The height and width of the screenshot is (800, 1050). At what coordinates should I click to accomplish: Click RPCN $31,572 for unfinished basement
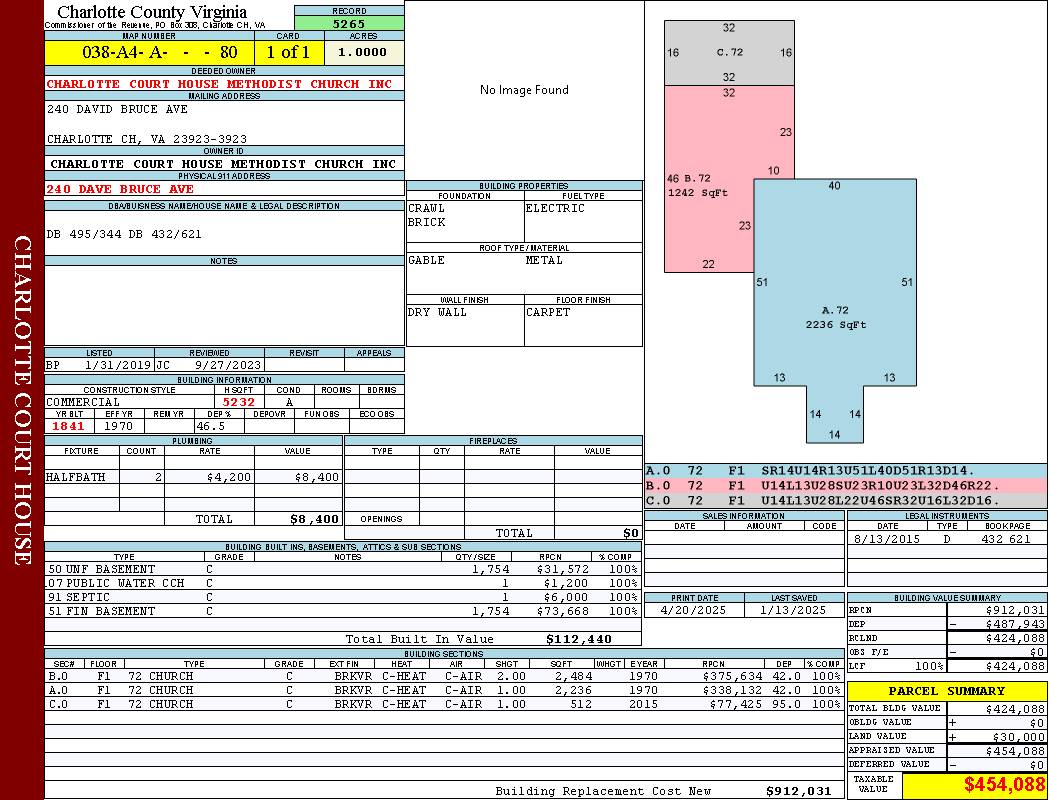[x=562, y=569]
